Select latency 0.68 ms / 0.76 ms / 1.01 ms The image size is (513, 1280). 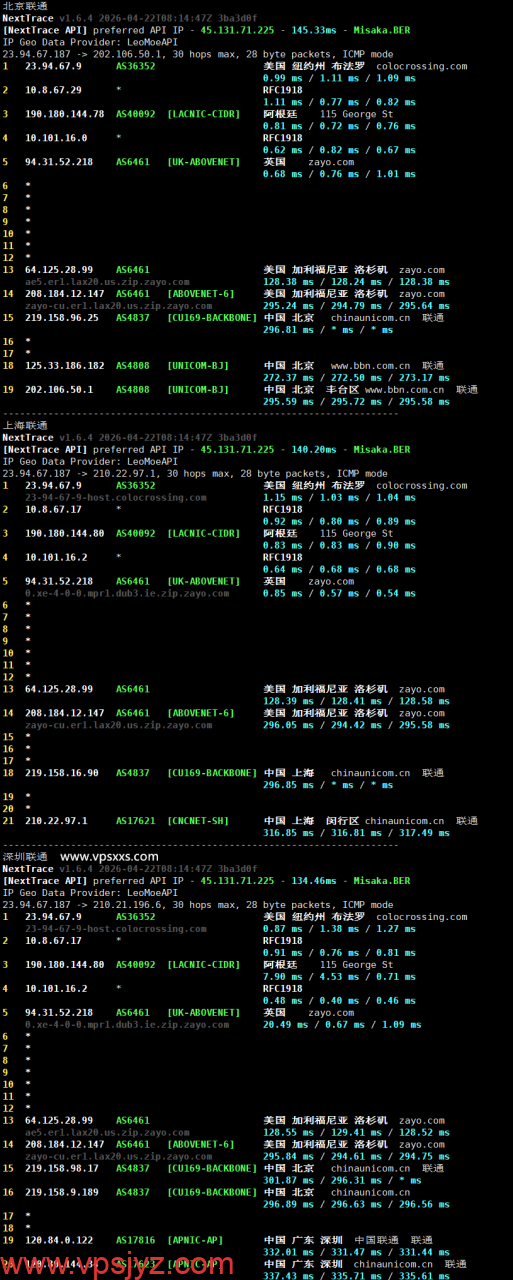click(x=340, y=174)
